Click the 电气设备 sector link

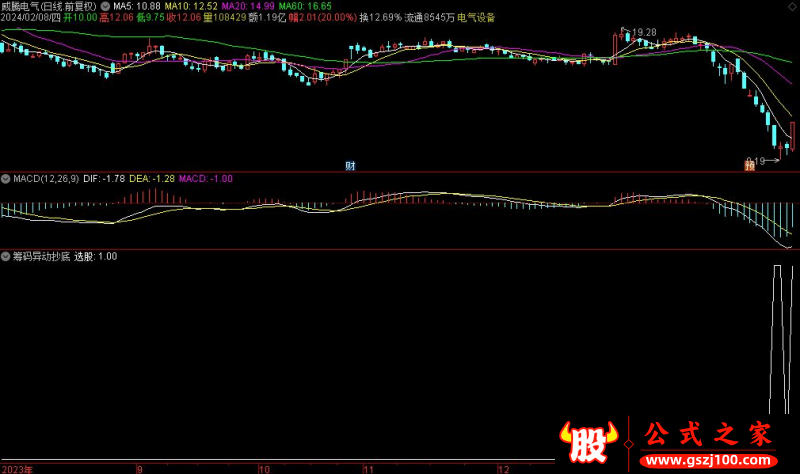click(x=476, y=18)
